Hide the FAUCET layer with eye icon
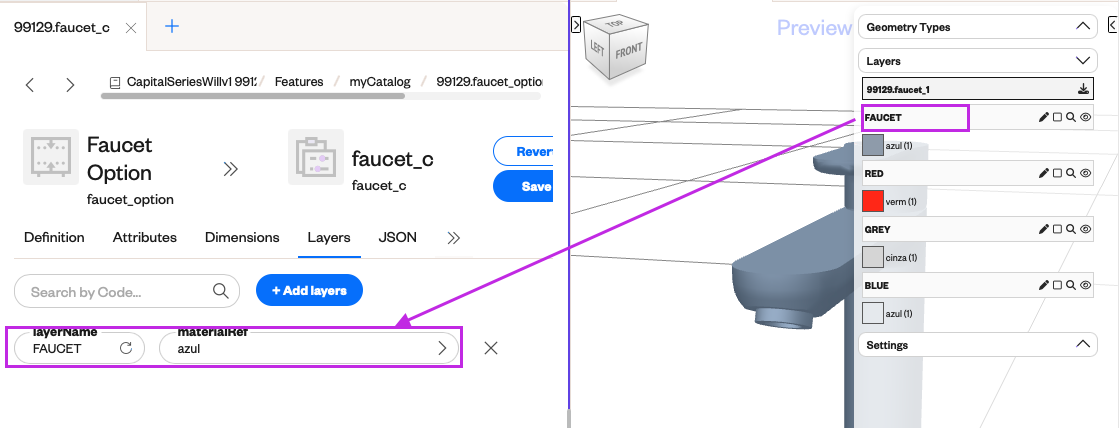 pos(1085,117)
